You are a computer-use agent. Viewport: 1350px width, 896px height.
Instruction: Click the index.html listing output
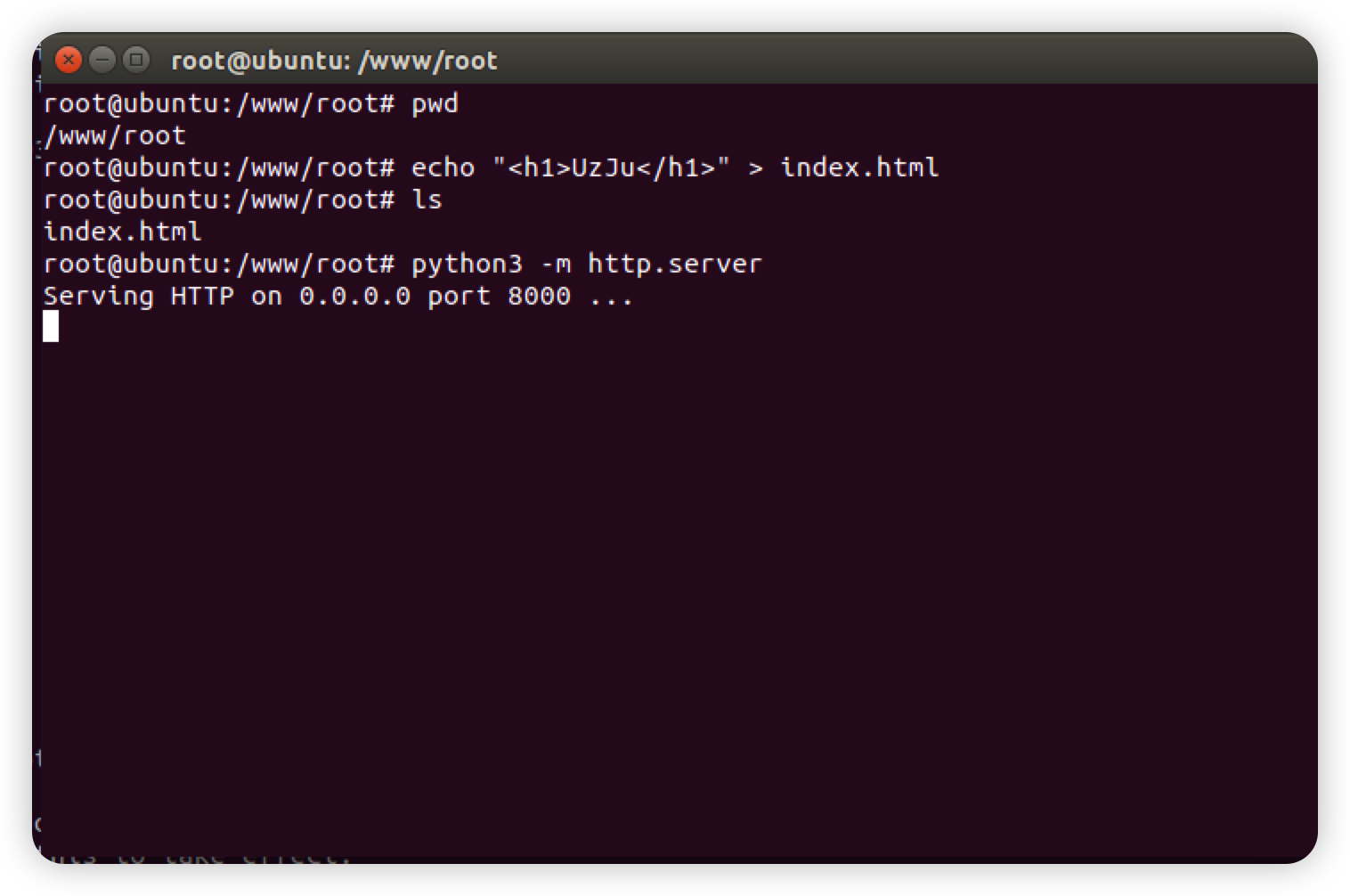click(x=123, y=232)
